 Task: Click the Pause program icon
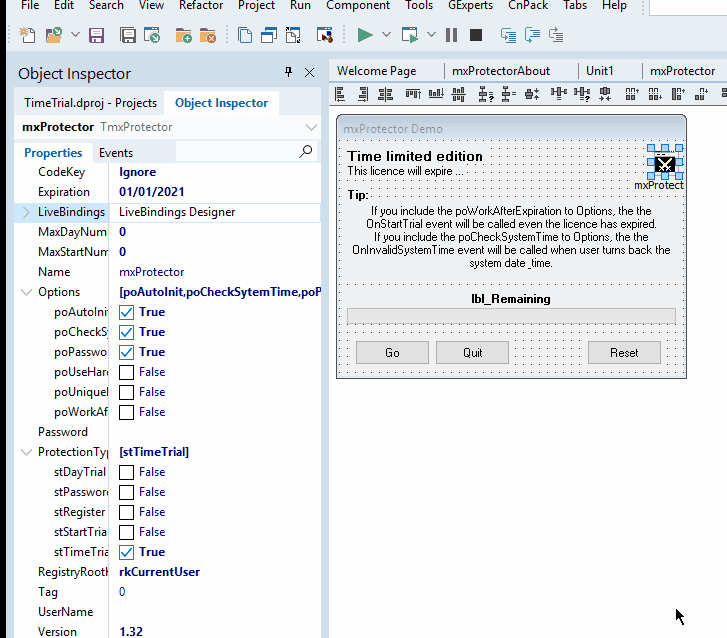tap(451, 35)
